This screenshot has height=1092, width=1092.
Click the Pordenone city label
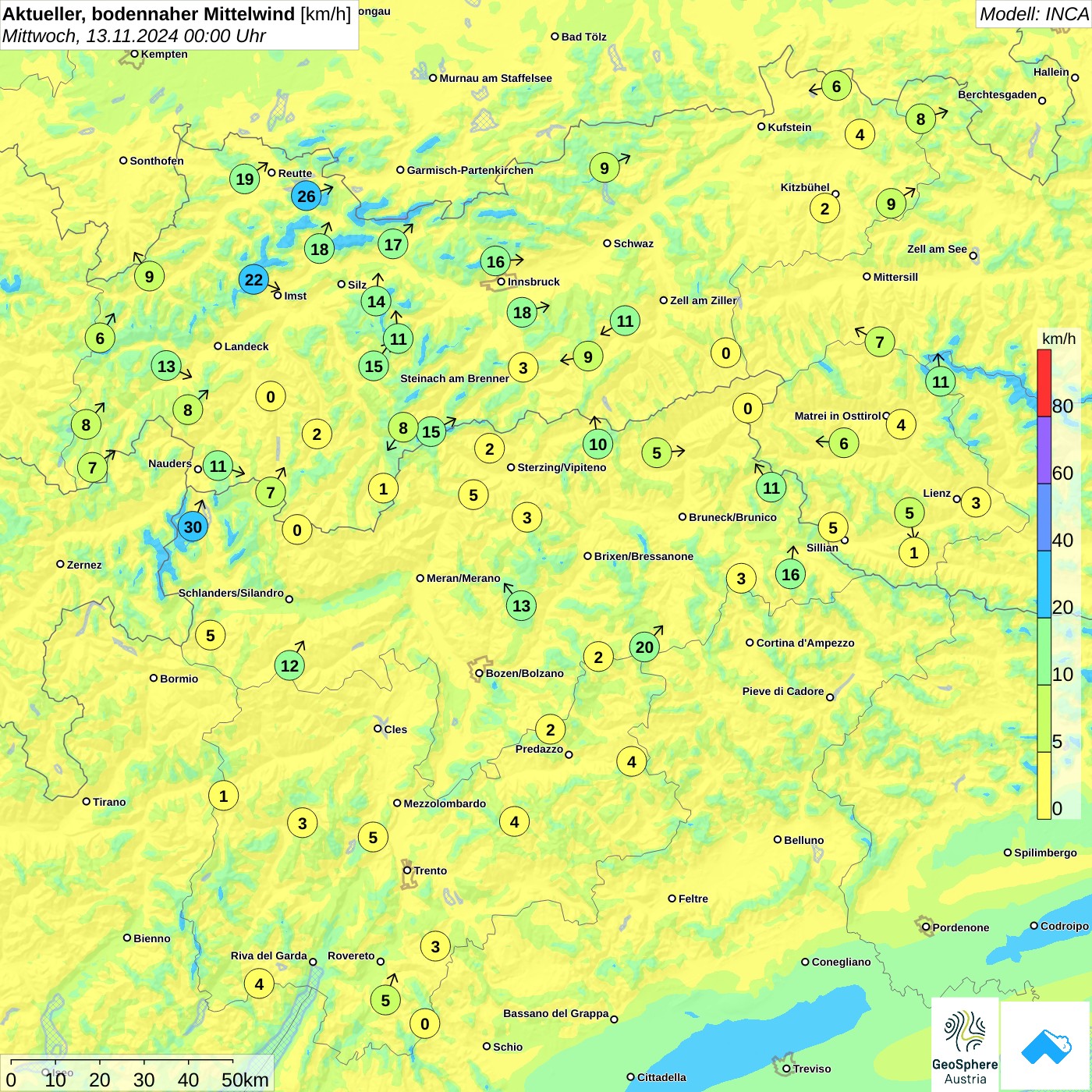pos(961,927)
